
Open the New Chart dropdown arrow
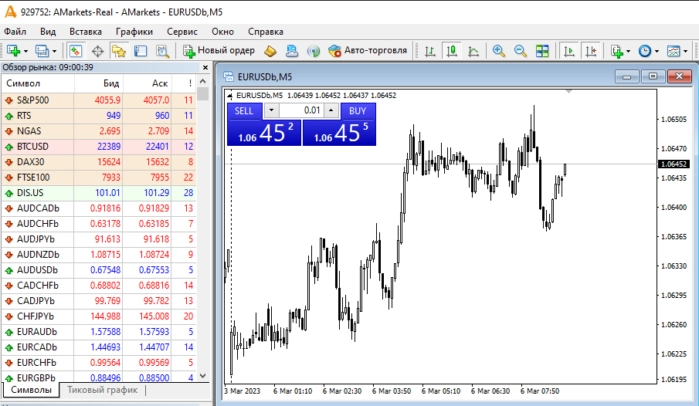(25, 51)
